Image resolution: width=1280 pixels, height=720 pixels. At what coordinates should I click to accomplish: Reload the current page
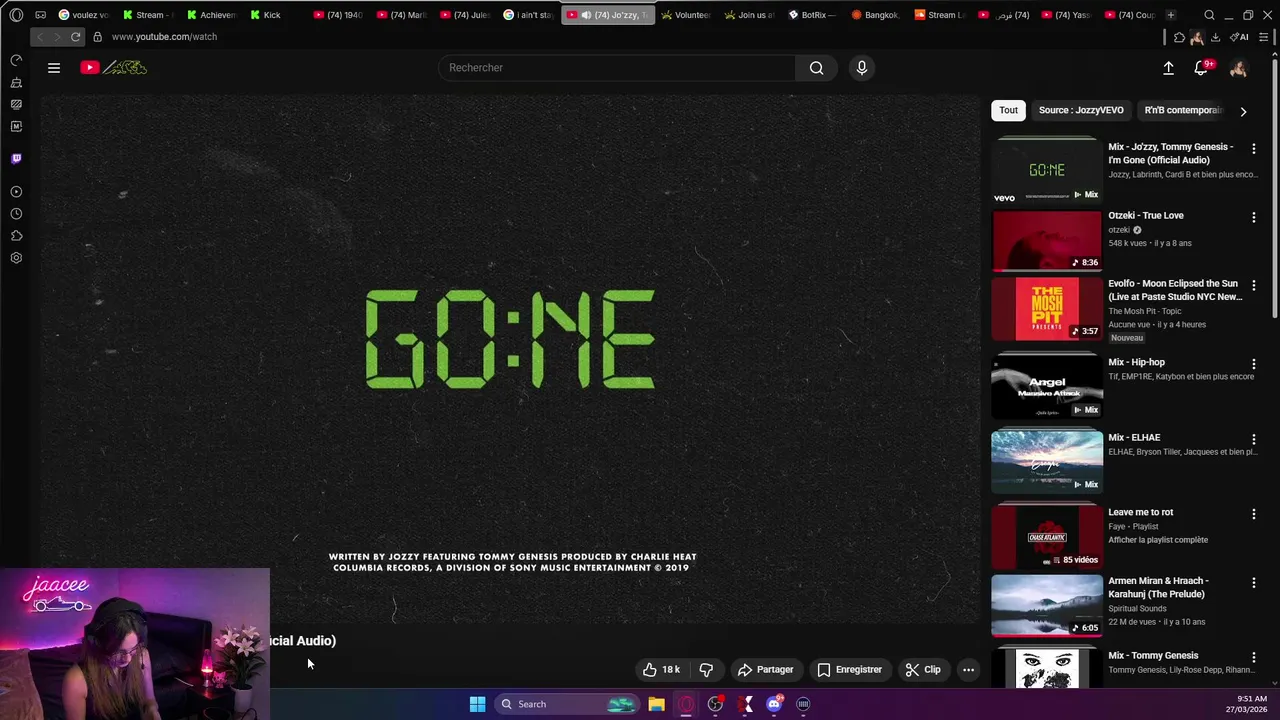click(x=75, y=37)
